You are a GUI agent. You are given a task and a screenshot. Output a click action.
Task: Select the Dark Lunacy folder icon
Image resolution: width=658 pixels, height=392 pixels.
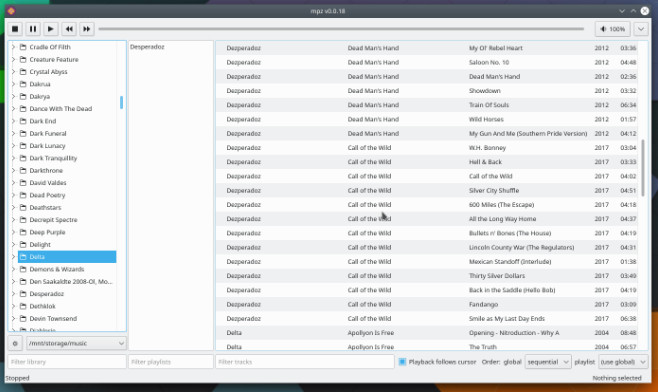point(24,146)
